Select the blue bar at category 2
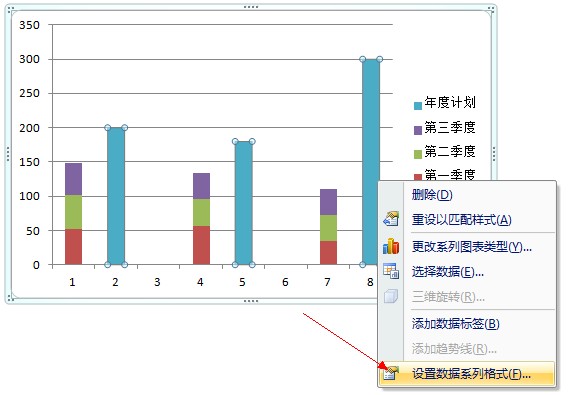The image size is (581, 395). point(116,196)
